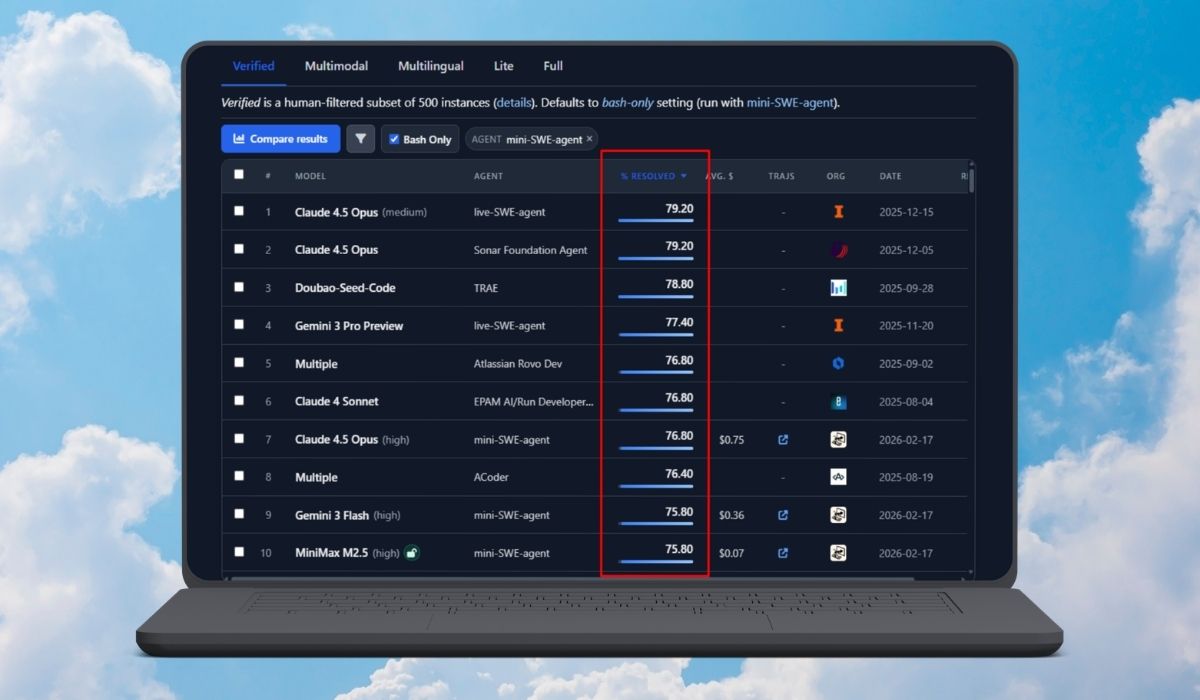Check the row 1 Claude 4.5 Opus (medium) checkbox
The image size is (1200, 700).
pos(238,211)
